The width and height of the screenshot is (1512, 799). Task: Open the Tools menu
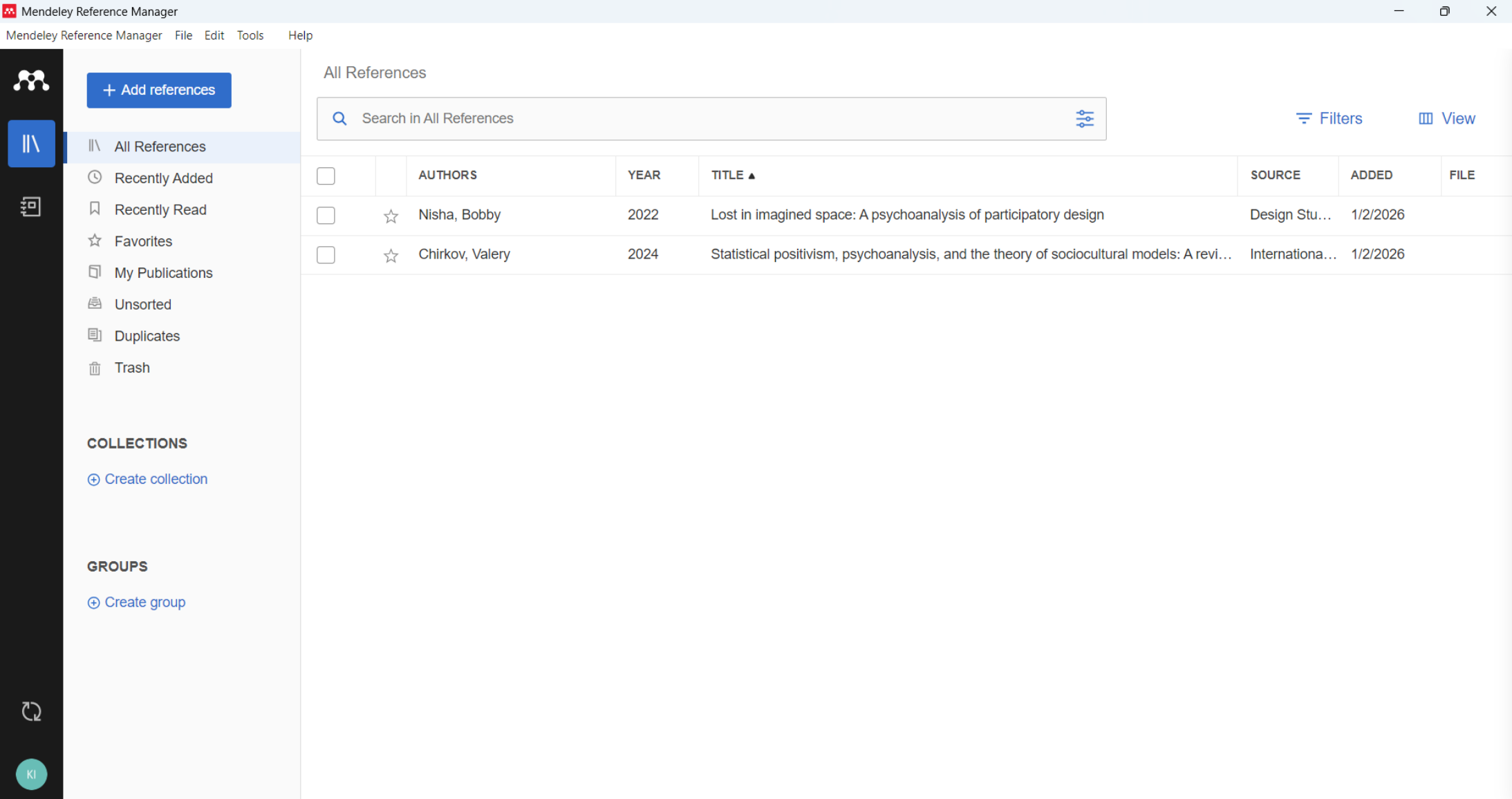[250, 35]
